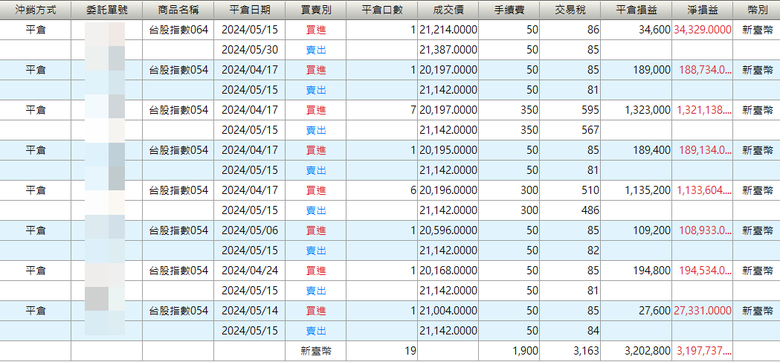Viewport: 780px width, 362px height.
Task: Select the 台股指數064 product cell
Action: click(x=178, y=30)
